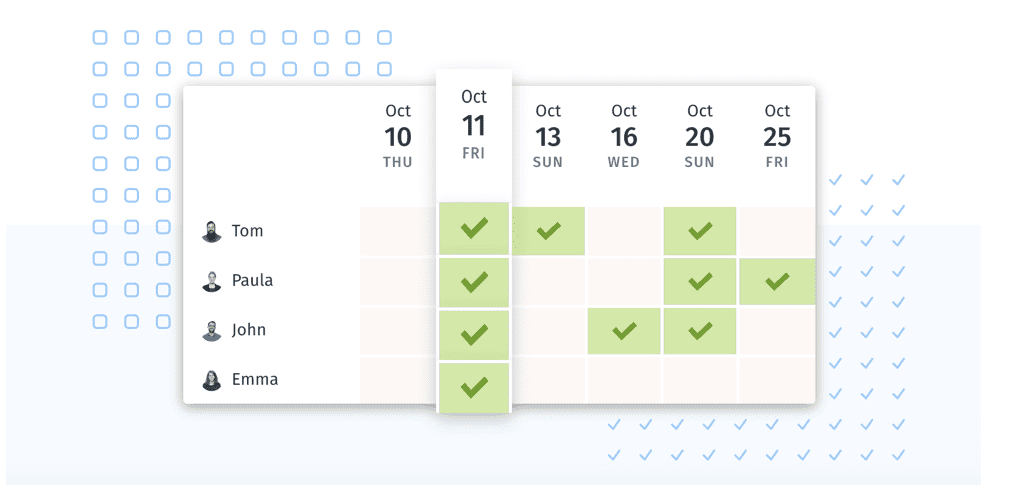The height and width of the screenshot is (485, 1009).
Task: Select the Oct 25 FRI date header
Action: (x=777, y=136)
